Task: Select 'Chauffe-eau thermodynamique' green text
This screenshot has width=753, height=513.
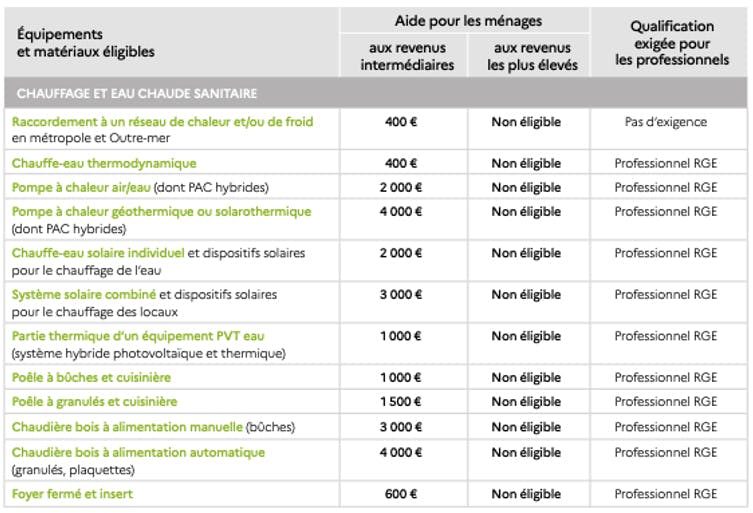Action: (x=104, y=163)
